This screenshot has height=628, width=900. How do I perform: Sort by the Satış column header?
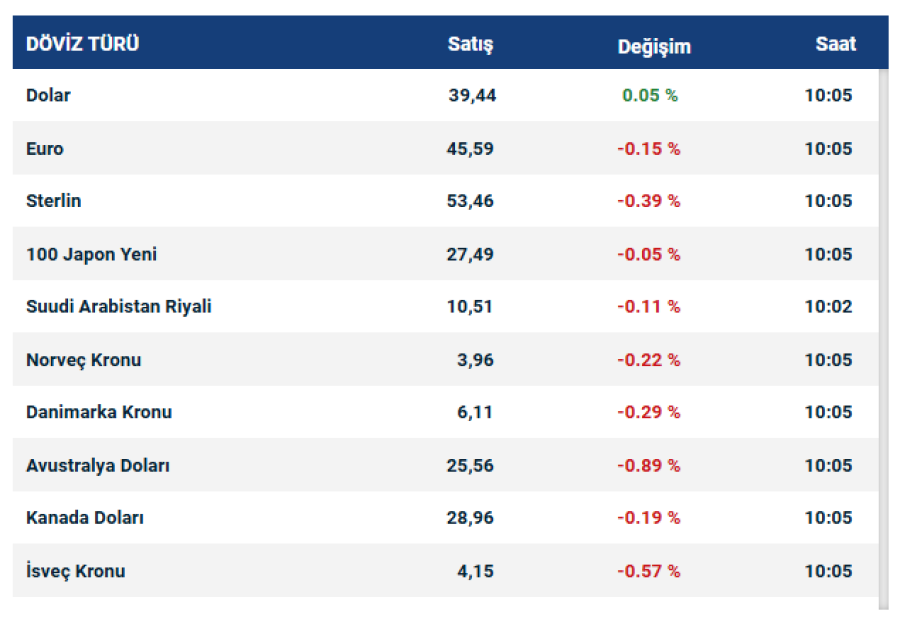pos(470,45)
